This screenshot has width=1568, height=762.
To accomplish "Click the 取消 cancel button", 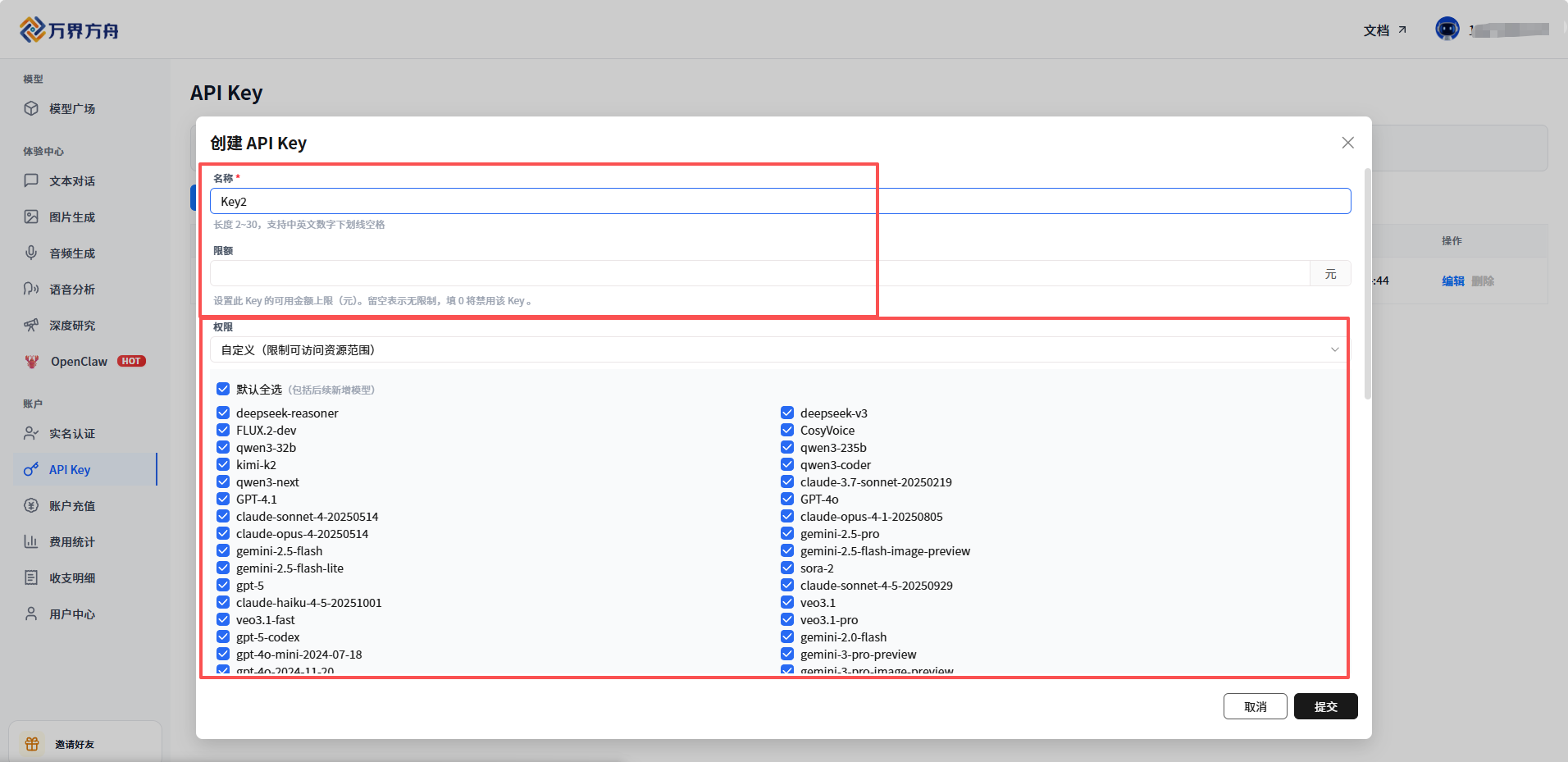I will [x=1255, y=706].
